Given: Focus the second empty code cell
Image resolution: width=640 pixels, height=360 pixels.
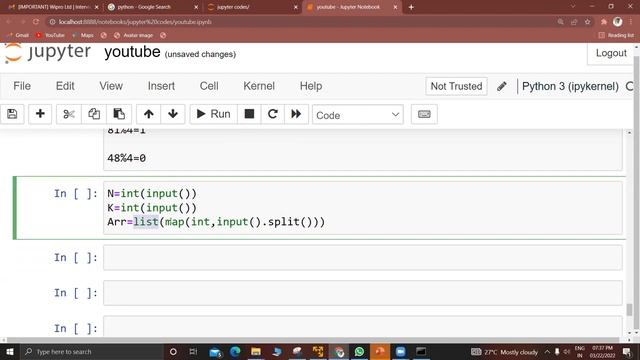Looking at the screenshot, I should click(x=363, y=293).
